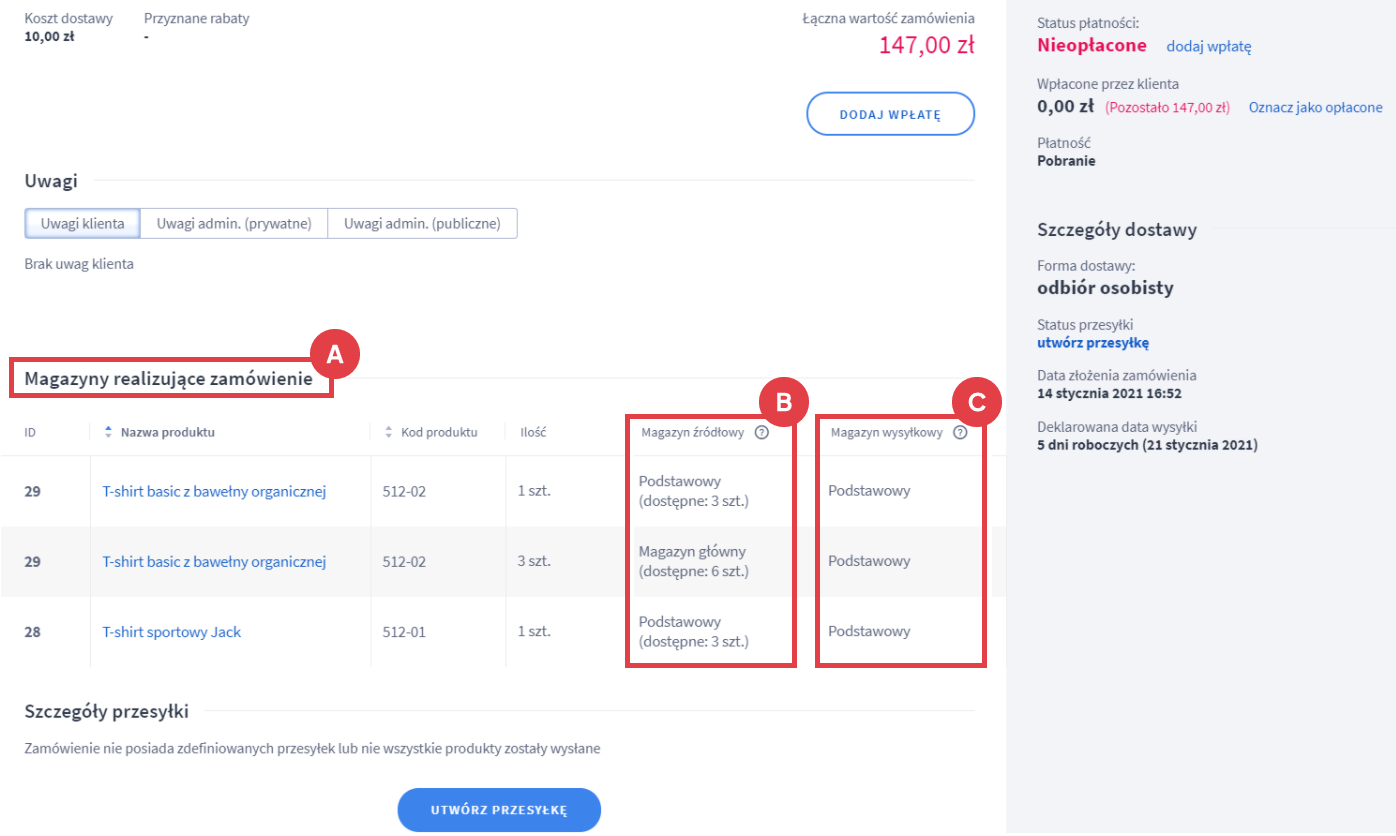Open second T-shirt basic z bawełny organicznej row
Viewport: 1396px width, 836px height.
[216, 561]
